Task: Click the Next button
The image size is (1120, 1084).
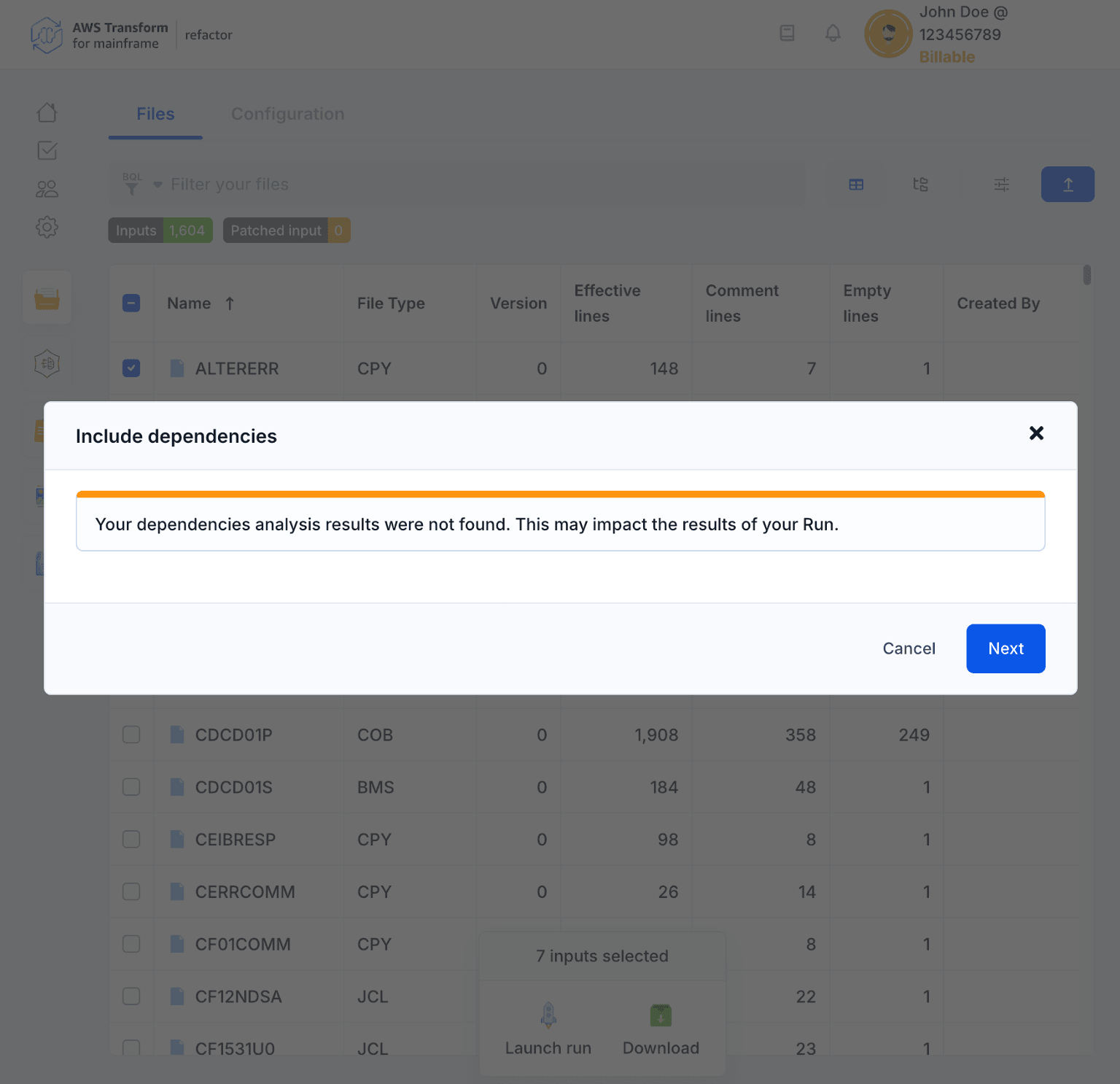Action: click(1006, 649)
